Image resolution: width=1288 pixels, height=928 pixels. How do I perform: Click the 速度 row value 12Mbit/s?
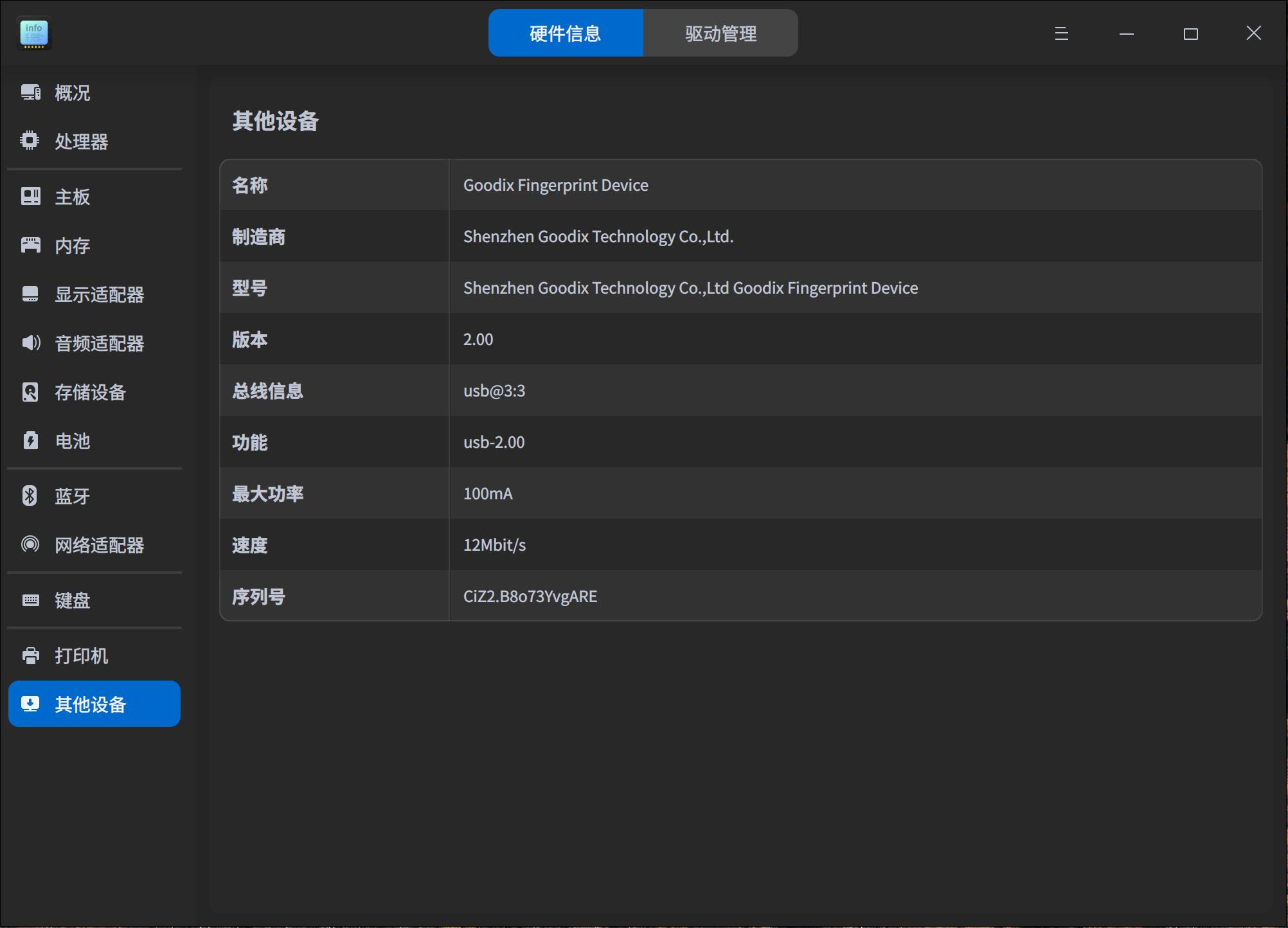[x=494, y=545]
